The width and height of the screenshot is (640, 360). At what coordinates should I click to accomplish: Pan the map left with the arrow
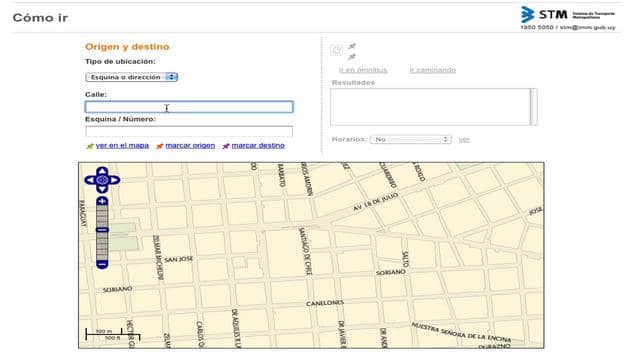coord(89,180)
